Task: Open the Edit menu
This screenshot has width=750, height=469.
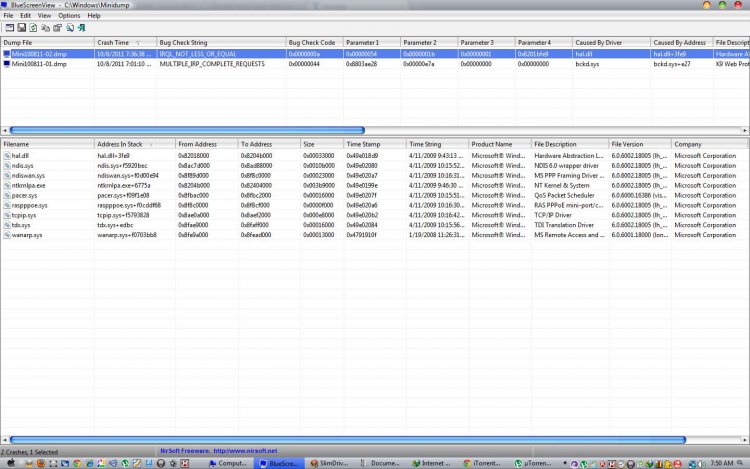Action: 25,16
